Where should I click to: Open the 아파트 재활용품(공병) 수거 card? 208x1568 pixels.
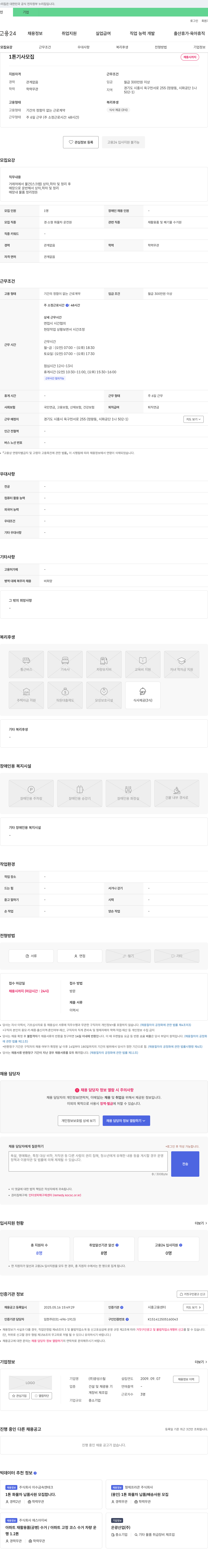pyautogui.click(x=51, y=1530)
